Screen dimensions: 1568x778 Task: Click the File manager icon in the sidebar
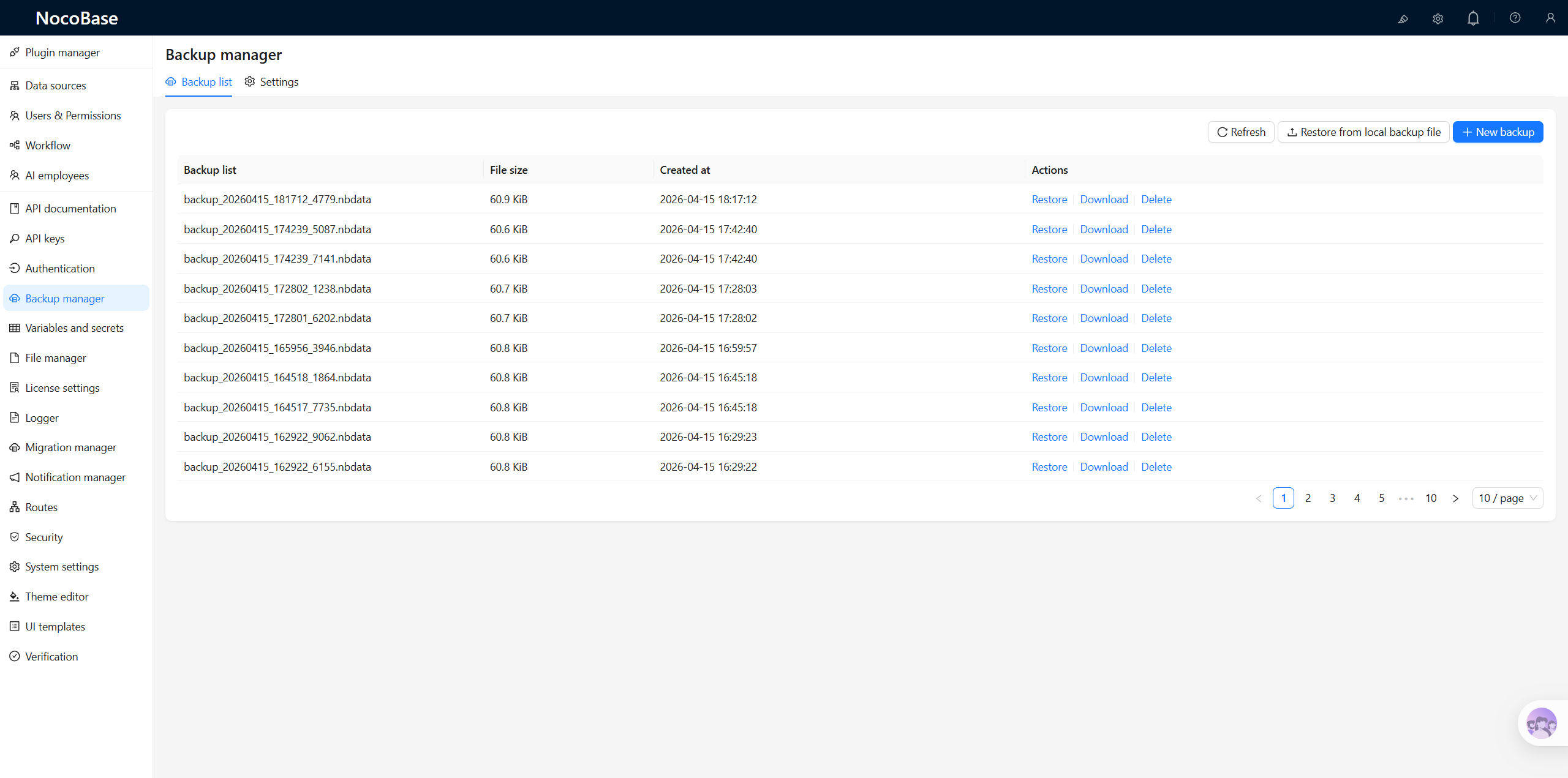pos(14,357)
